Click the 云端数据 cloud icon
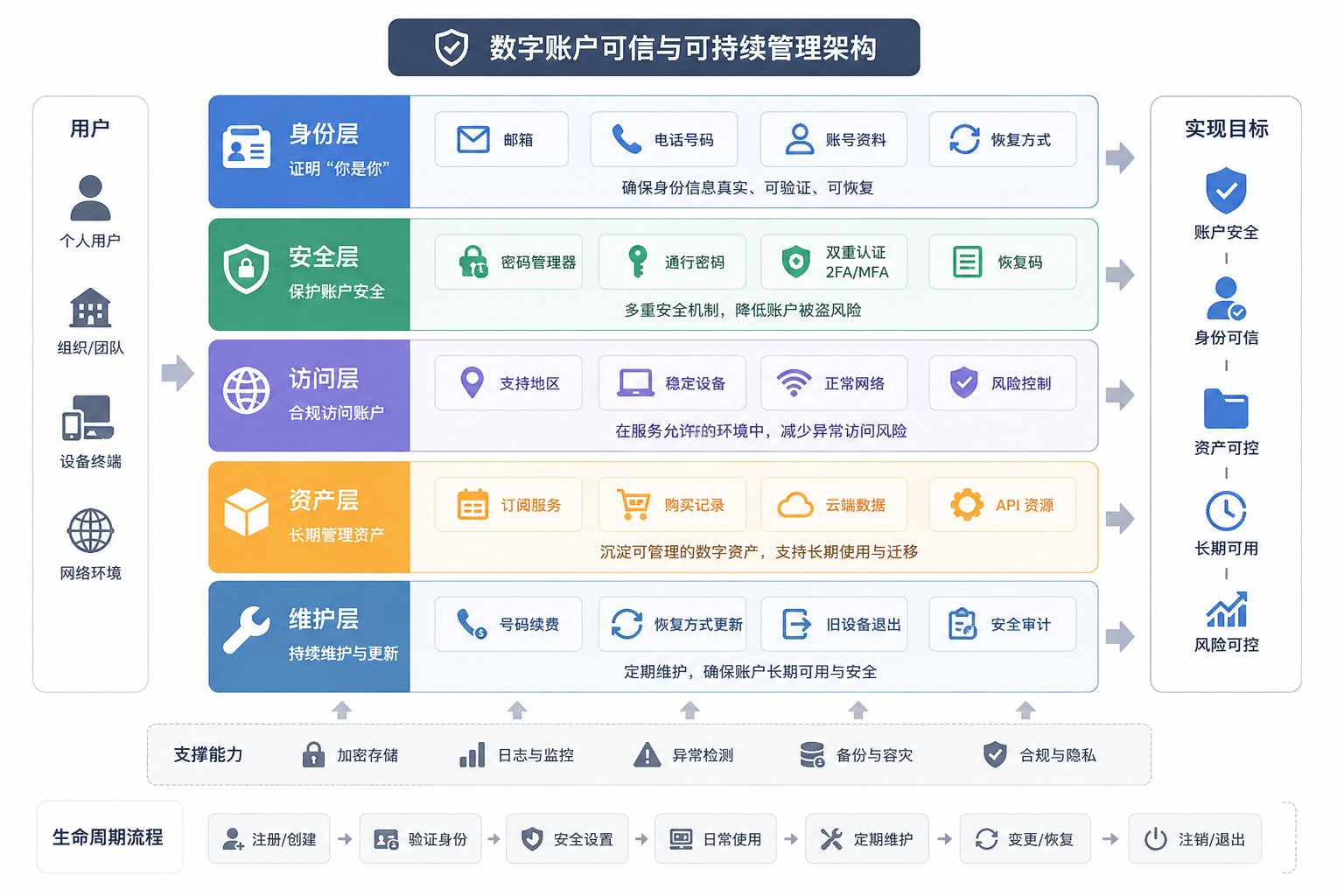Screen dimensions: 1344x896 795,505
